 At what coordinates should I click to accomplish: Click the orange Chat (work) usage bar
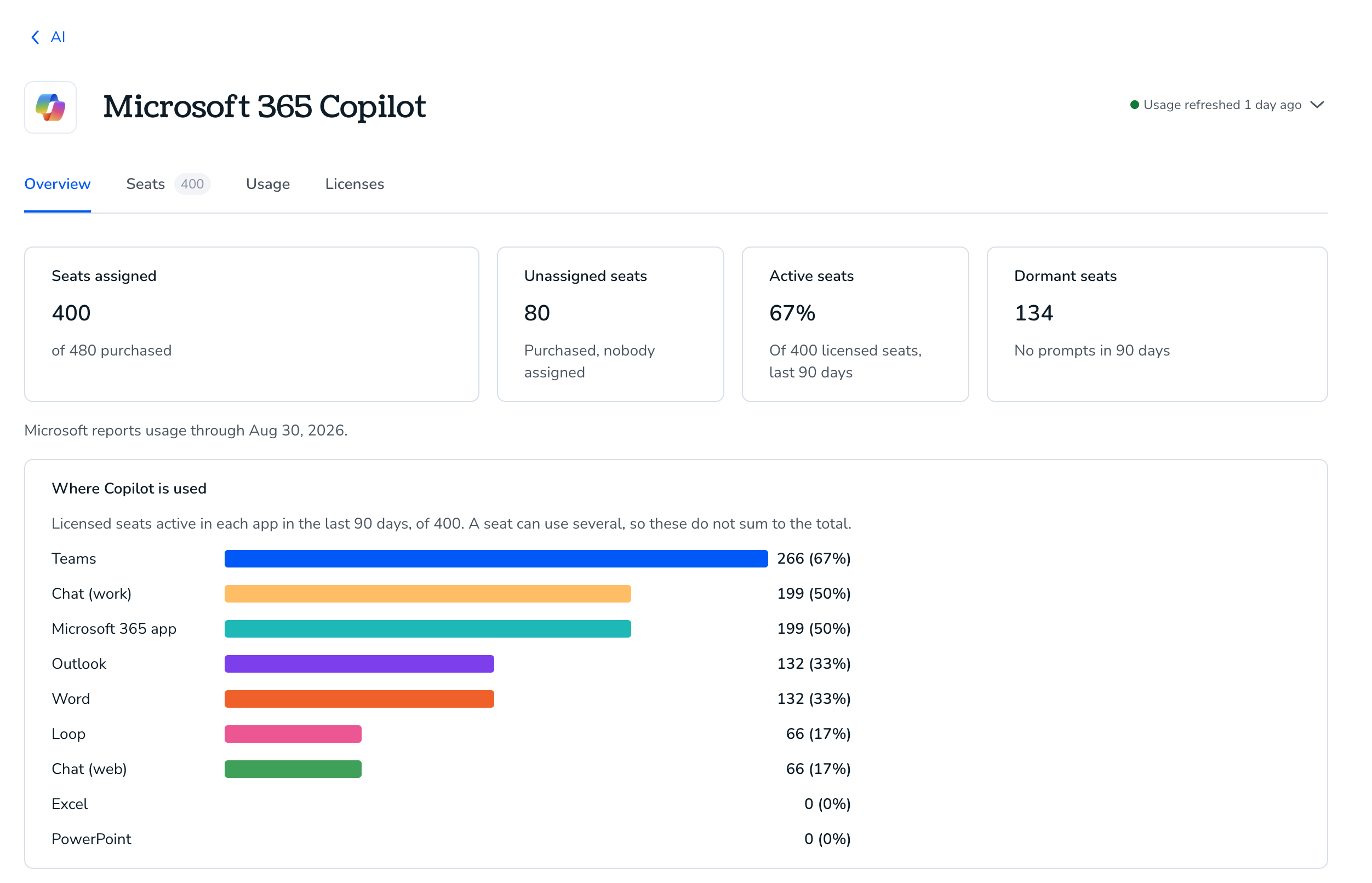[x=428, y=594]
